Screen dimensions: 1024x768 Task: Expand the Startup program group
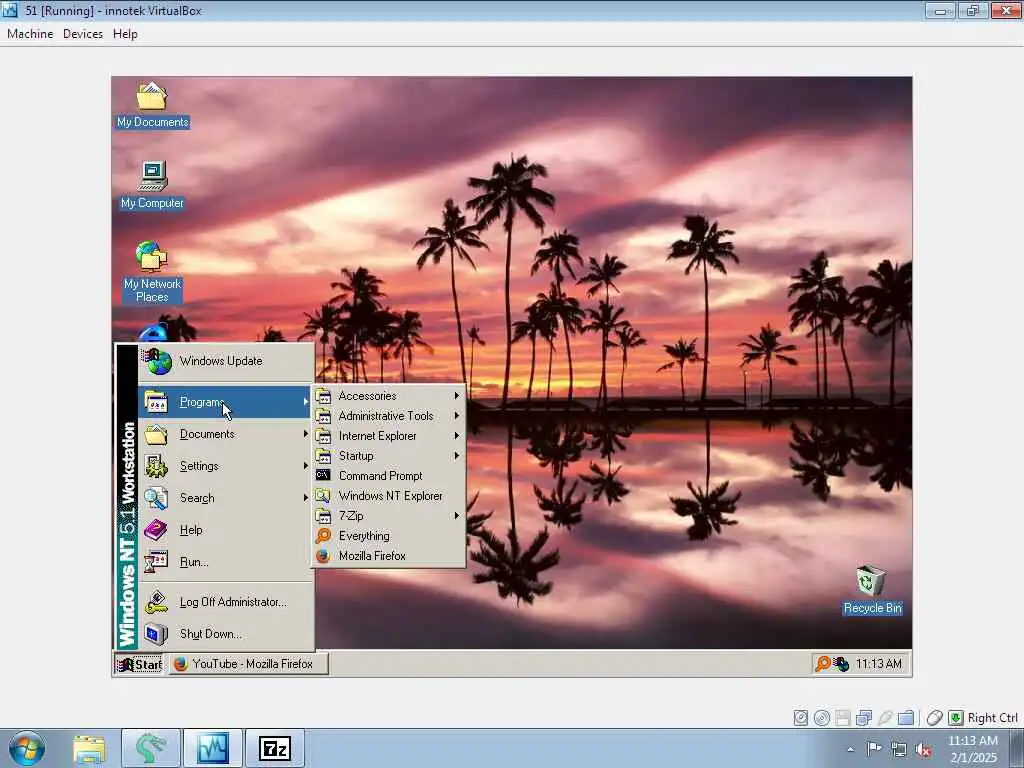click(389, 456)
